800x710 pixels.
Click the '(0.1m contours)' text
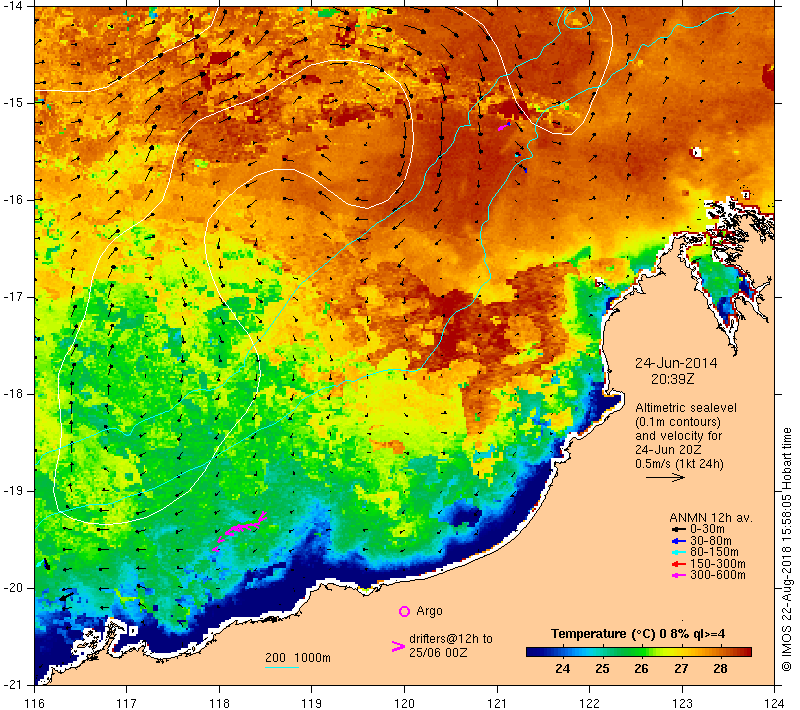[678, 422]
